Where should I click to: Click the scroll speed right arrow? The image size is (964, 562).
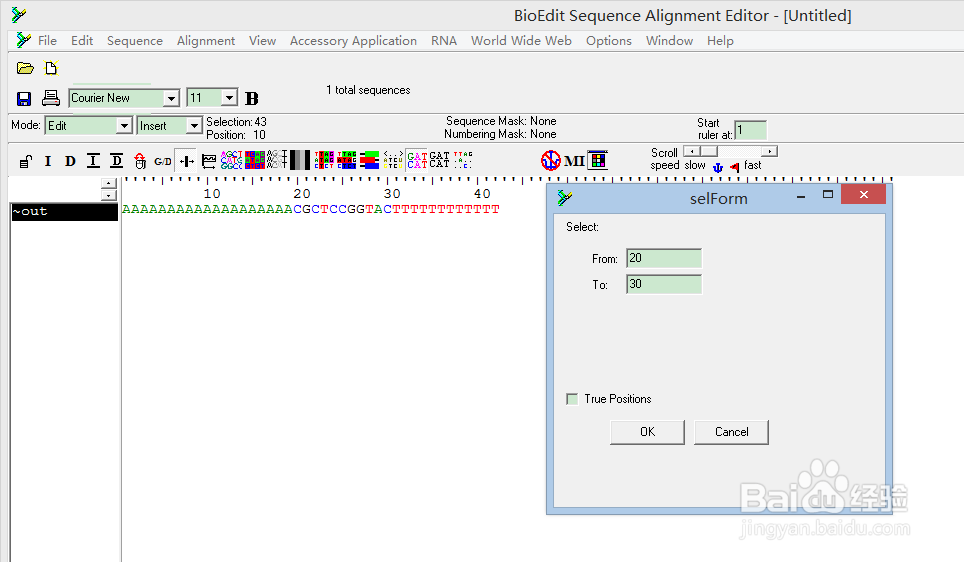[769, 151]
